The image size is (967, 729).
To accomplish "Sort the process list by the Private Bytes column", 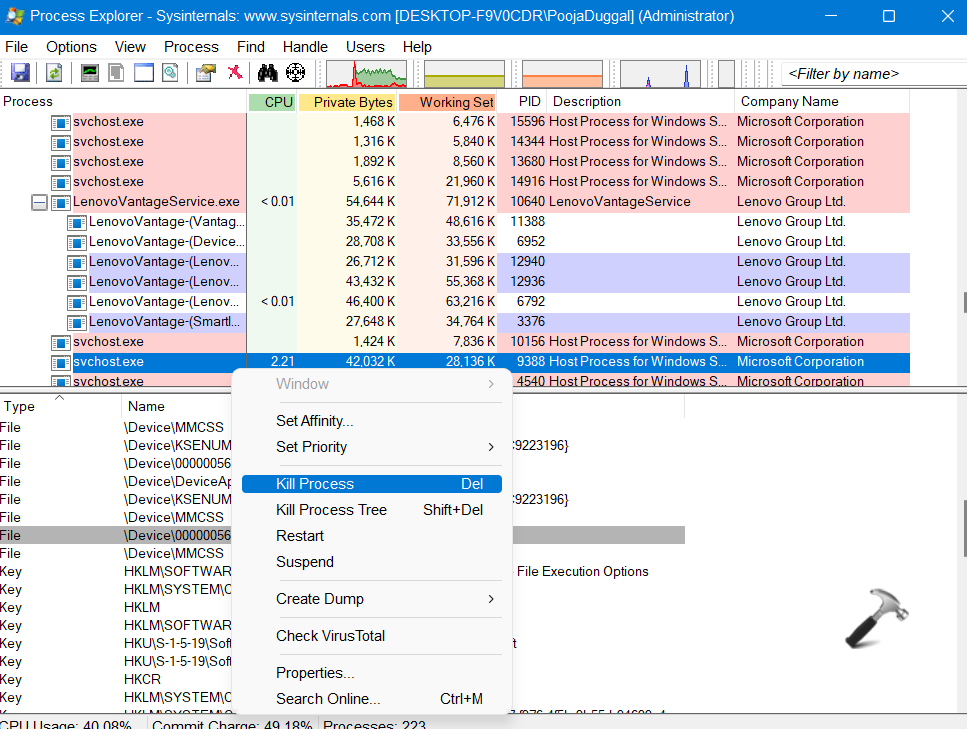I will pos(347,102).
